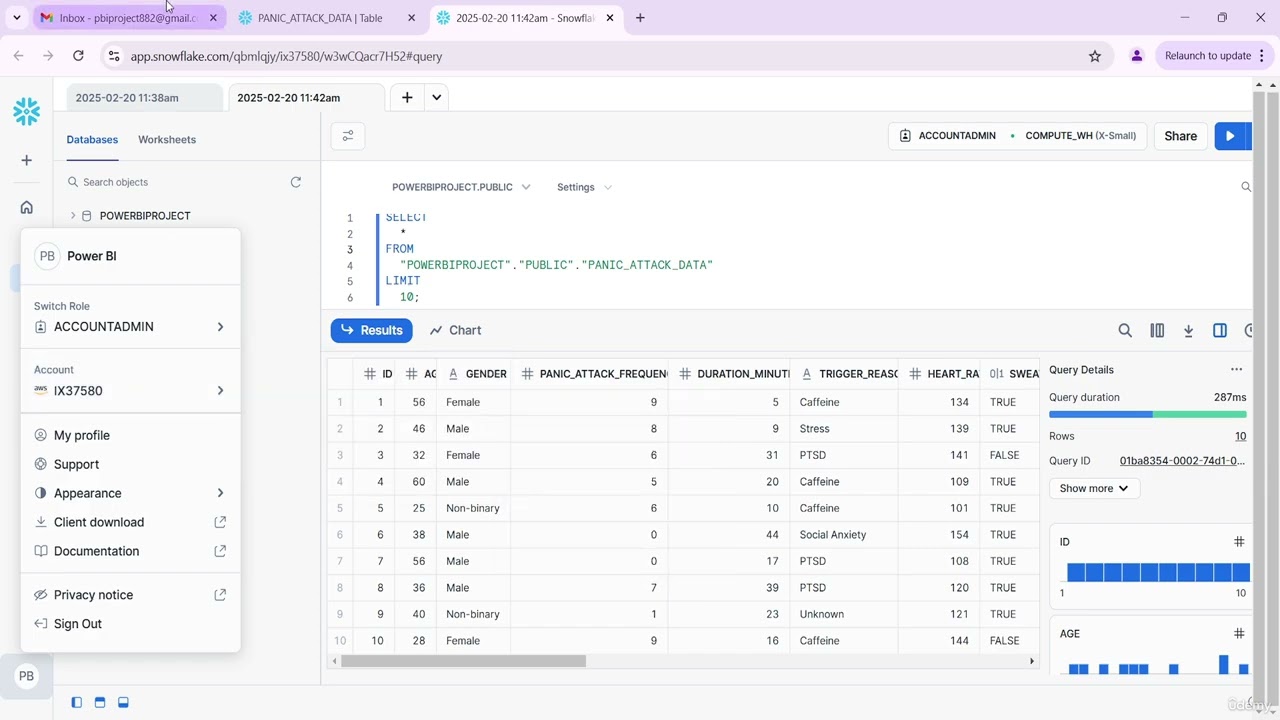Switch to the Worksheets tab
Viewport: 1280px width, 720px height.
click(167, 140)
